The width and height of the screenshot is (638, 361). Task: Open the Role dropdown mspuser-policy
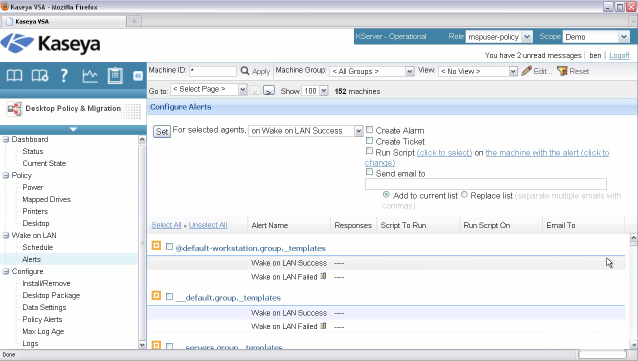(x=499, y=37)
